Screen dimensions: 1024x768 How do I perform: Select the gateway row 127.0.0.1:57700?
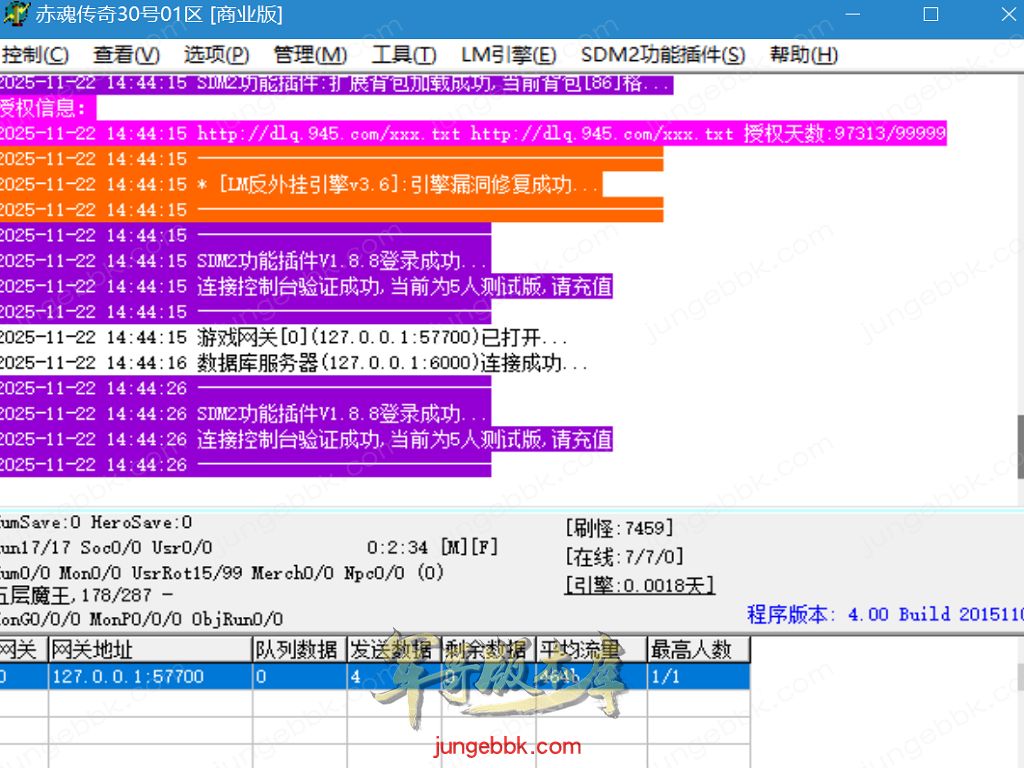pos(150,677)
